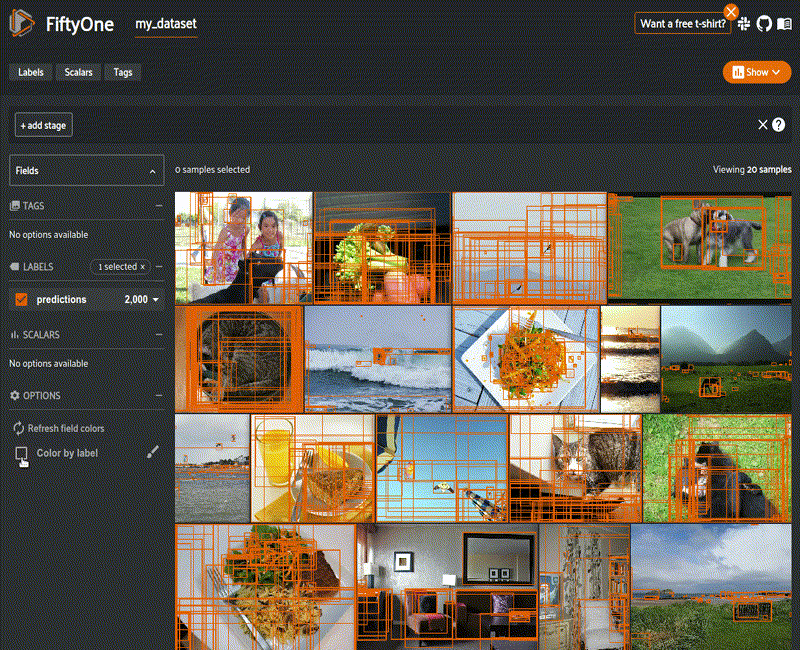This screenshot has height=650, width=800.
Task: Clear the '1 selected' labels filter
Action: tap(142, 267)
